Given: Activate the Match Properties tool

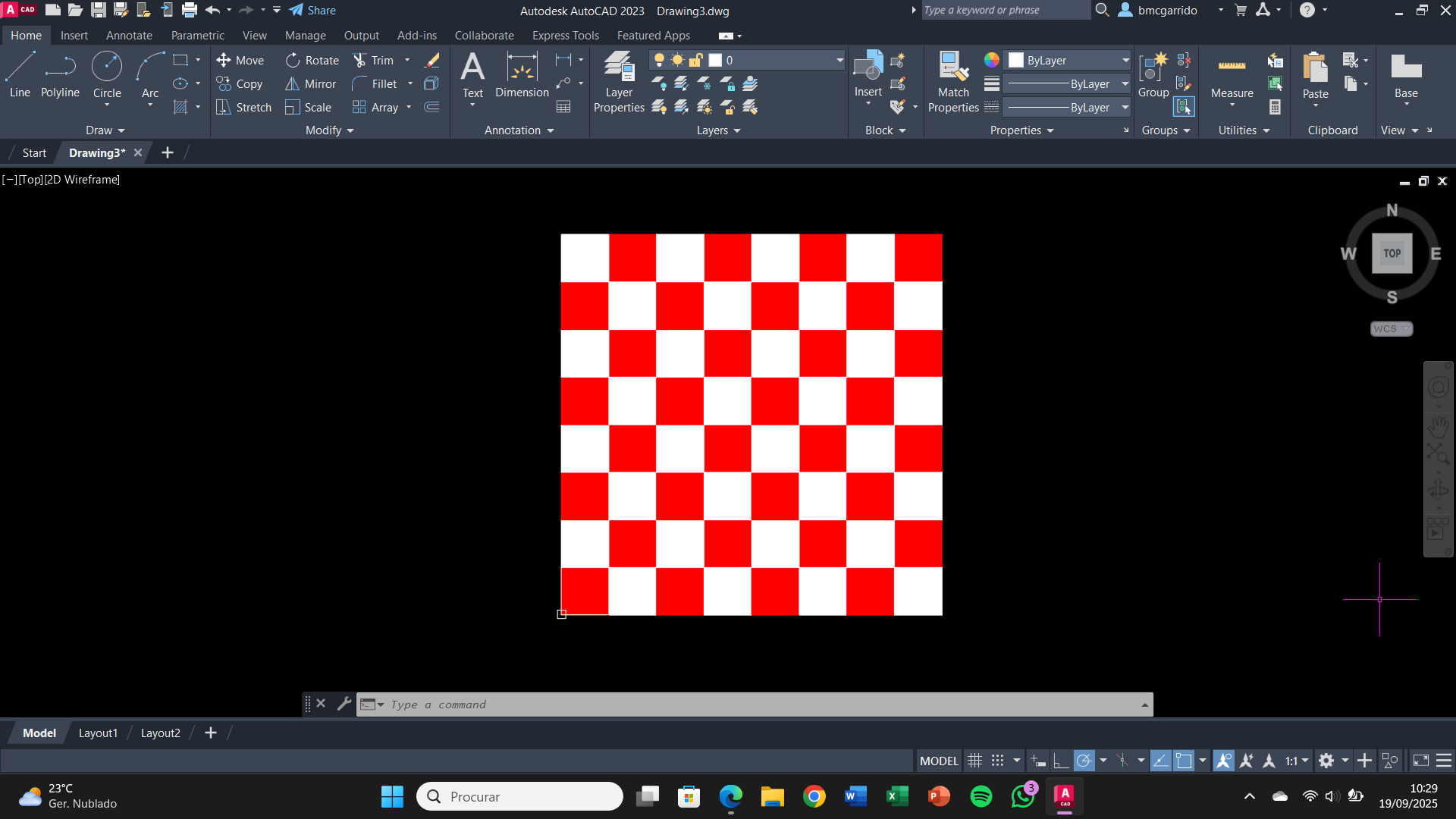Looking at the screenshot, I should (953, 82).
